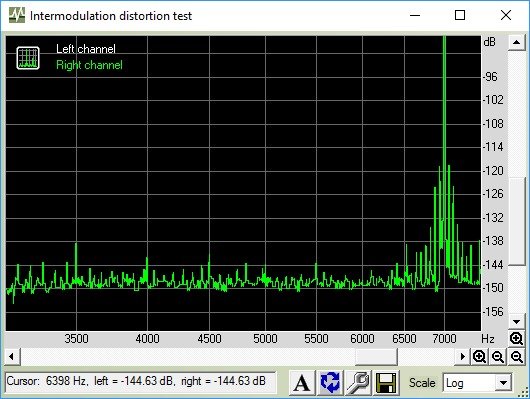
Task: Click vertical scrollbar down arrow
Action: coord(516,322)
